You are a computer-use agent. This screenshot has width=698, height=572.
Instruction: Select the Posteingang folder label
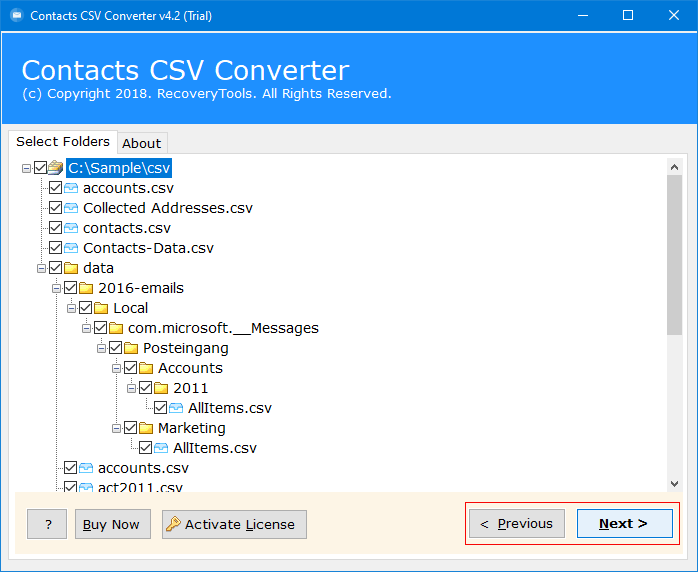(x=186, y=348)
